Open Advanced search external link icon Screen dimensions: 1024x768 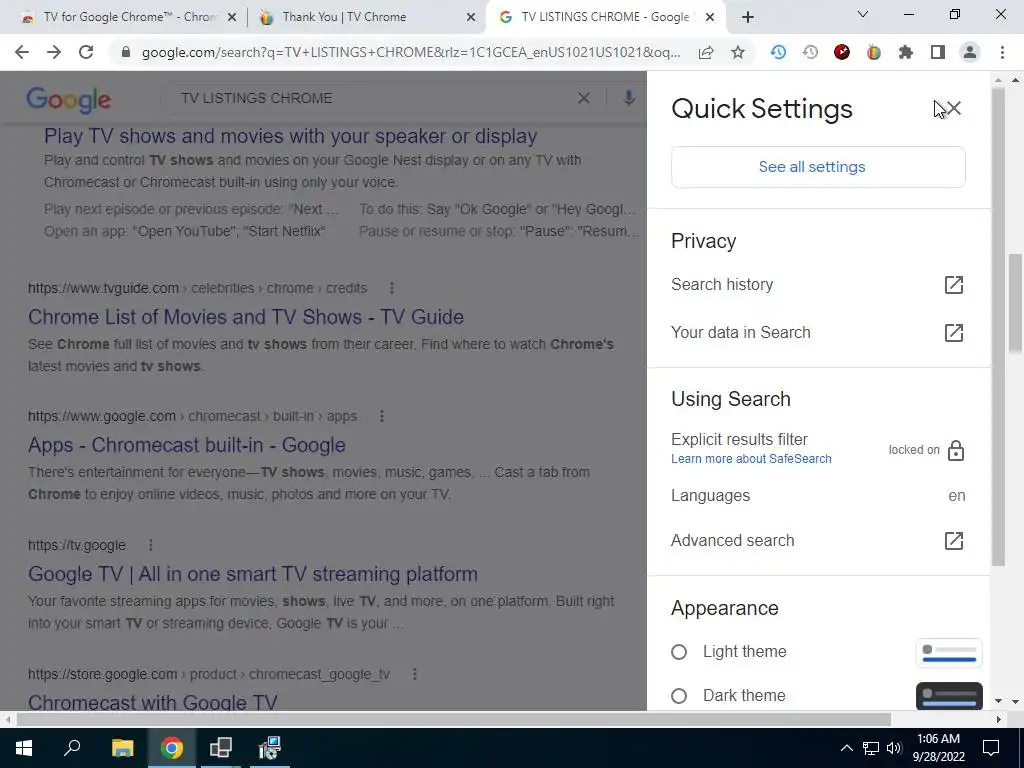[953, 541]
